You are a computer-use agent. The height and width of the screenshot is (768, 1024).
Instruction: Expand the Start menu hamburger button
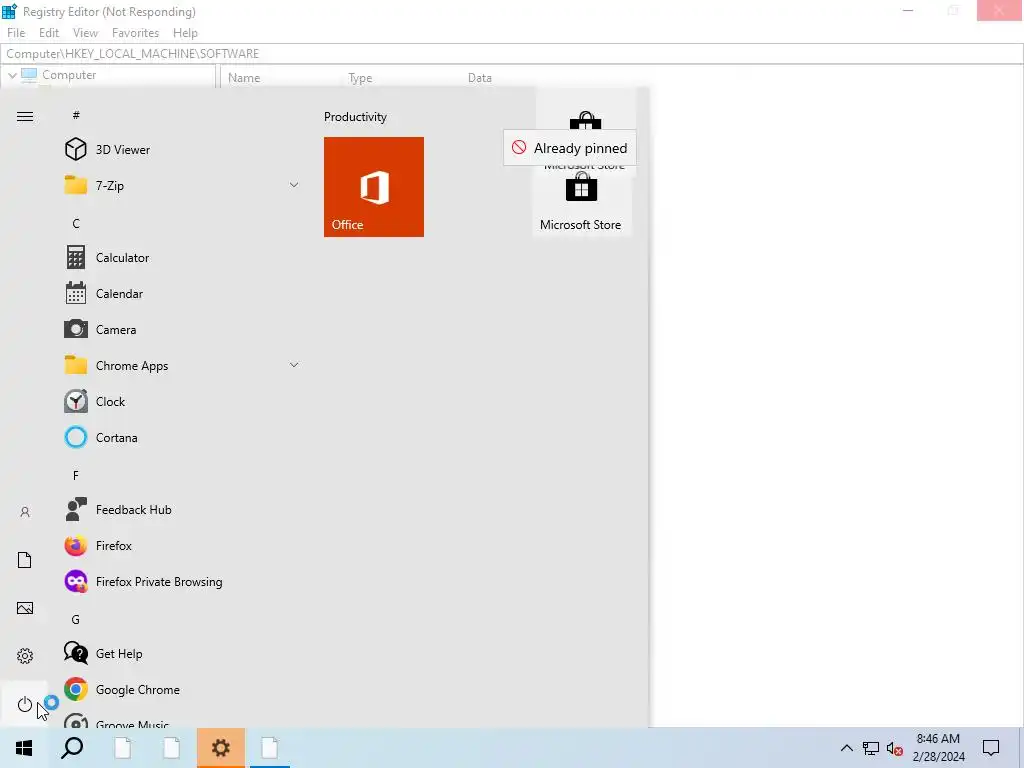[25, 116]
